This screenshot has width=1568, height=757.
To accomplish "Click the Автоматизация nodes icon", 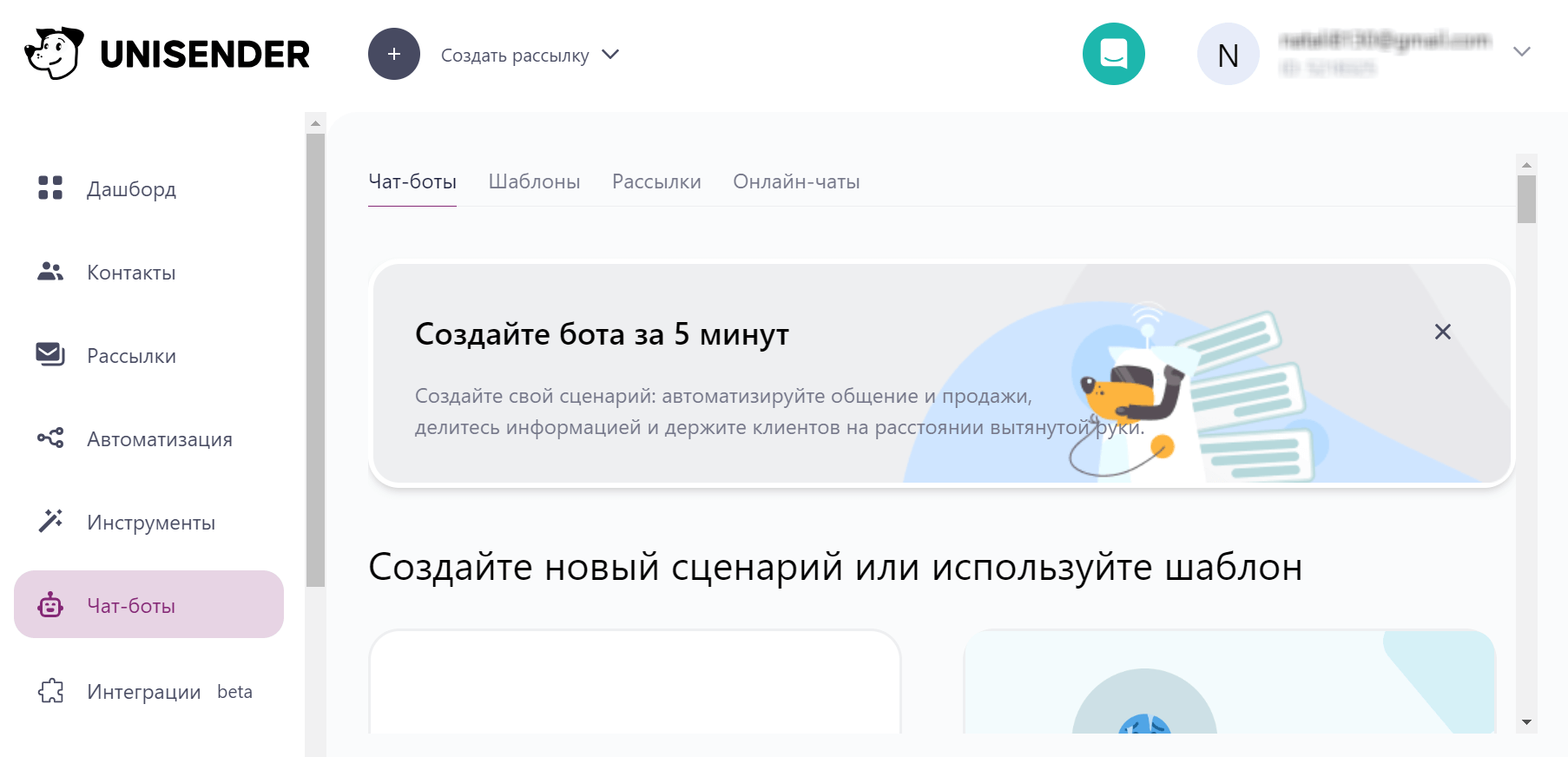I will [x=50, y=438].
